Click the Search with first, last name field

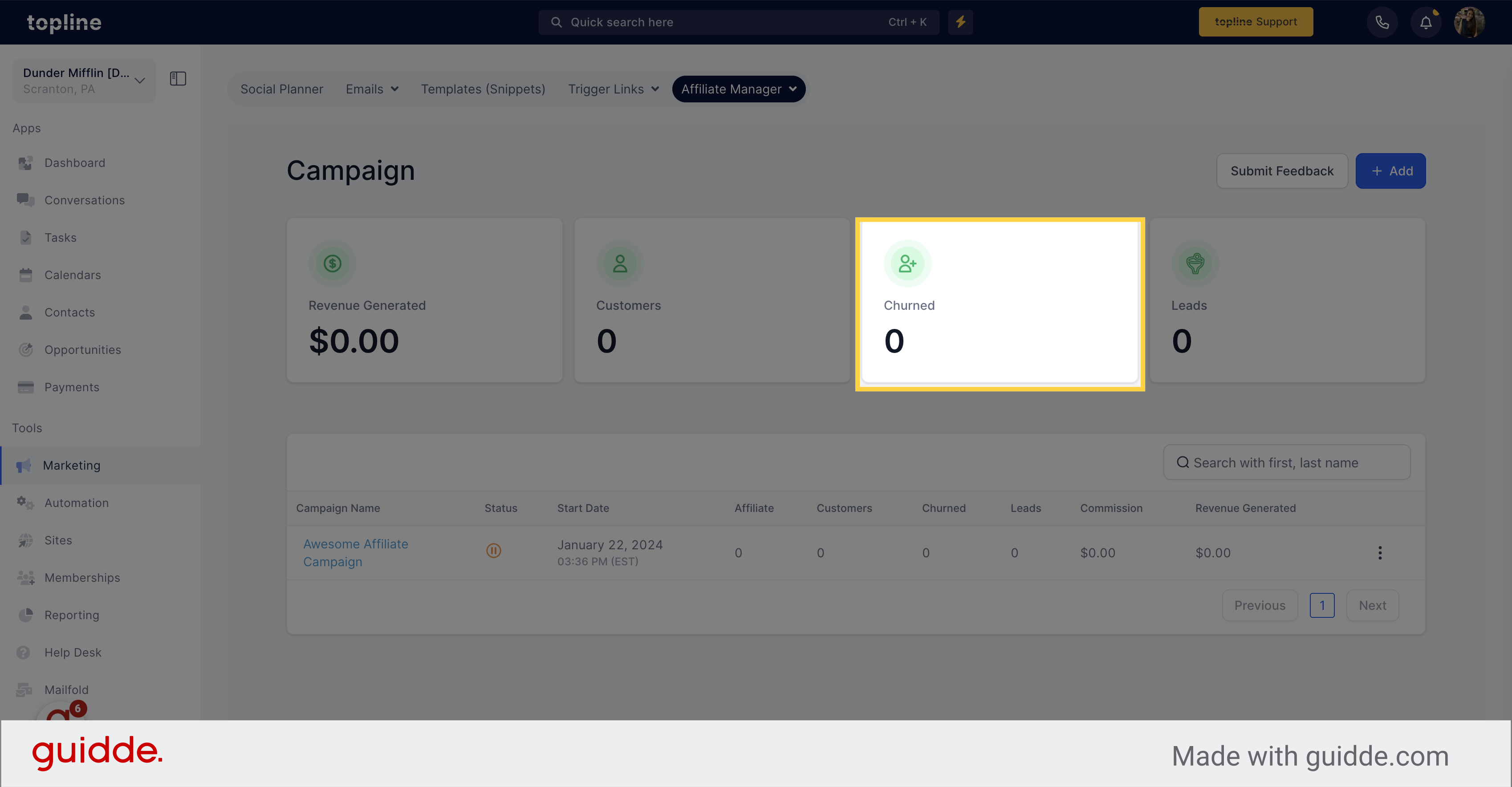(1287, 462)
